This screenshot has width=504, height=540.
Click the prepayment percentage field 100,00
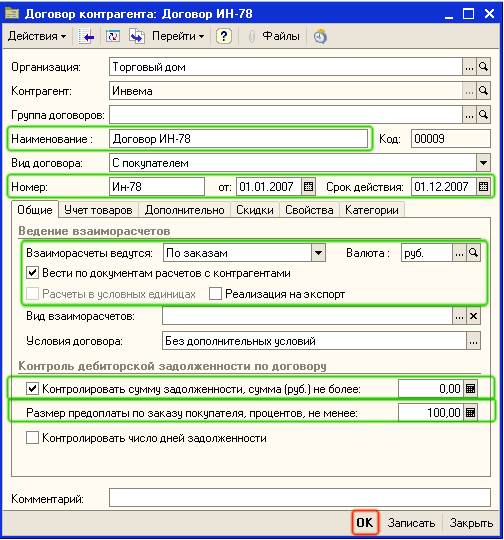pos(431,412)
